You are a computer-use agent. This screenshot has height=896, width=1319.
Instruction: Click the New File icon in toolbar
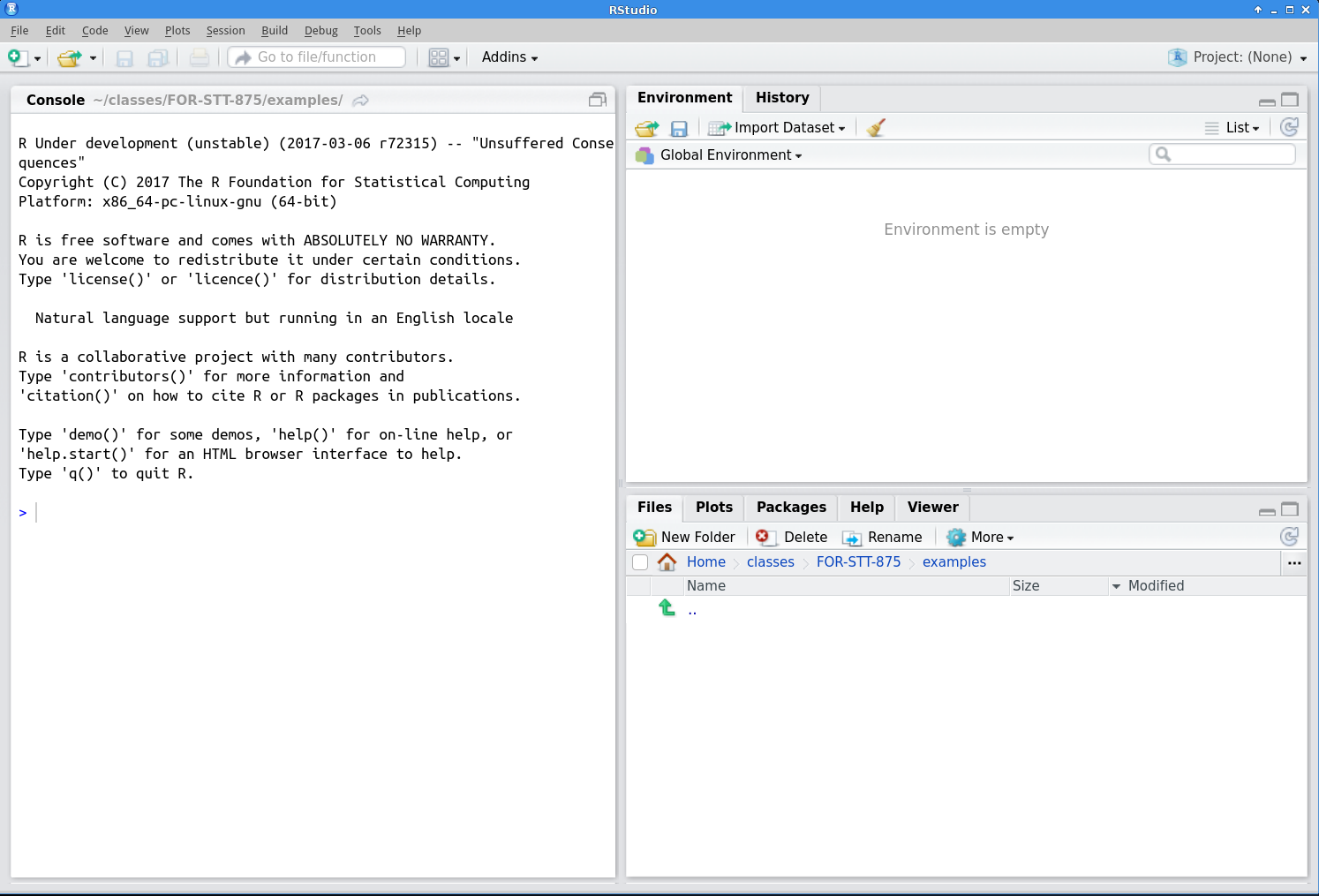pos(18,57)
